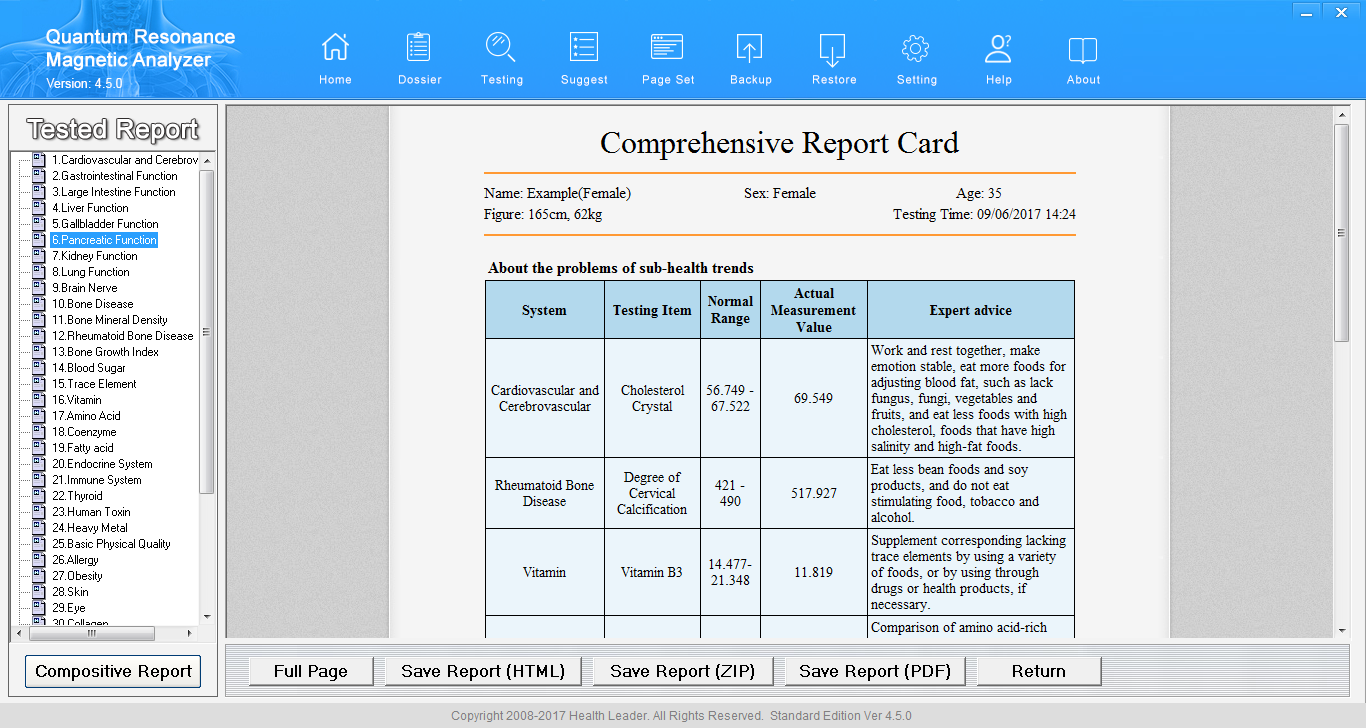Select 16.Vitamin report
Image resolution: width=1366 pixels, height=728 pixels.
(77, 400)
